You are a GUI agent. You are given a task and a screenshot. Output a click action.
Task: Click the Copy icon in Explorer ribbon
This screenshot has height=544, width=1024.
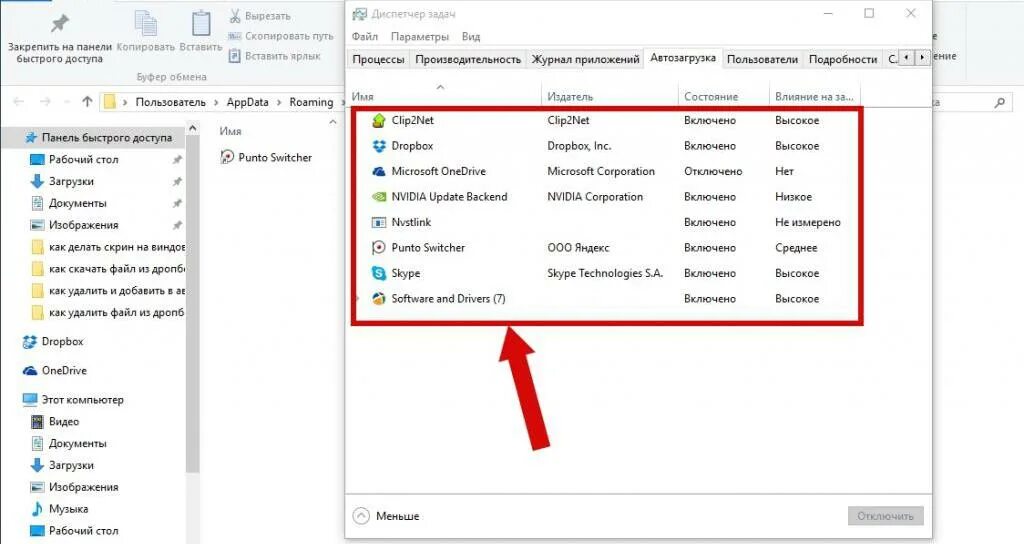pyautogui.click(x=146, y=24)
